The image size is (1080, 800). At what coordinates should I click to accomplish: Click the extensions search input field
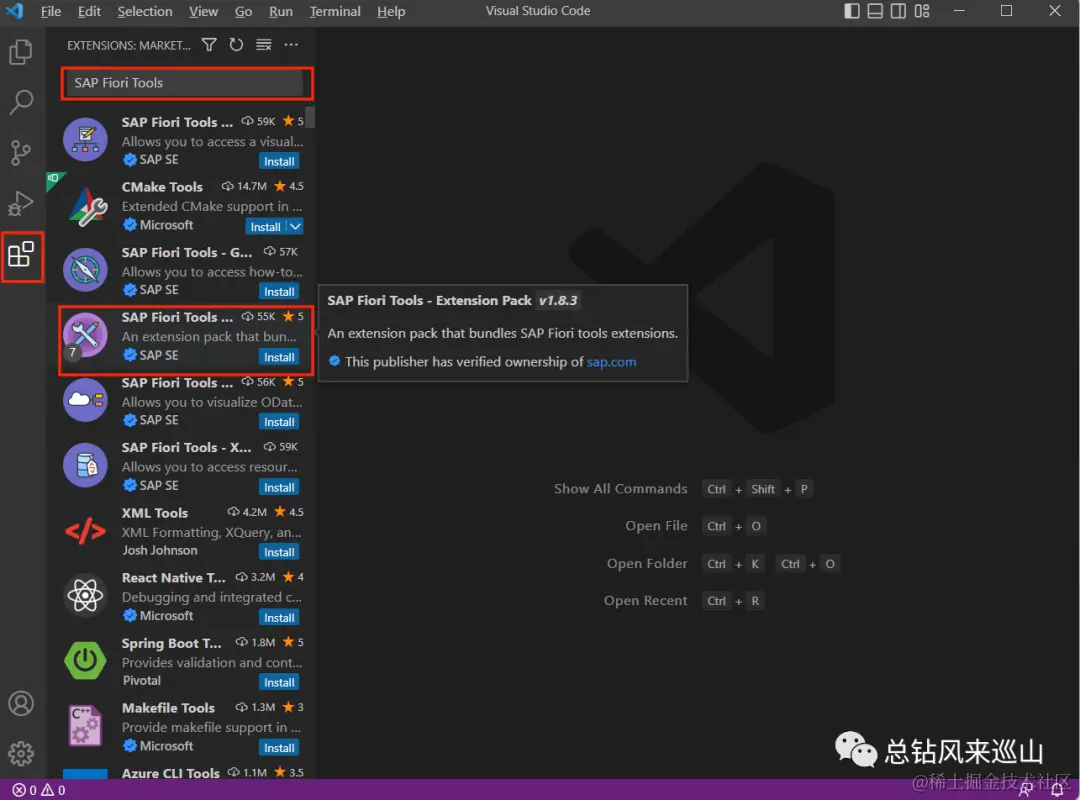[x=186, y=83]
